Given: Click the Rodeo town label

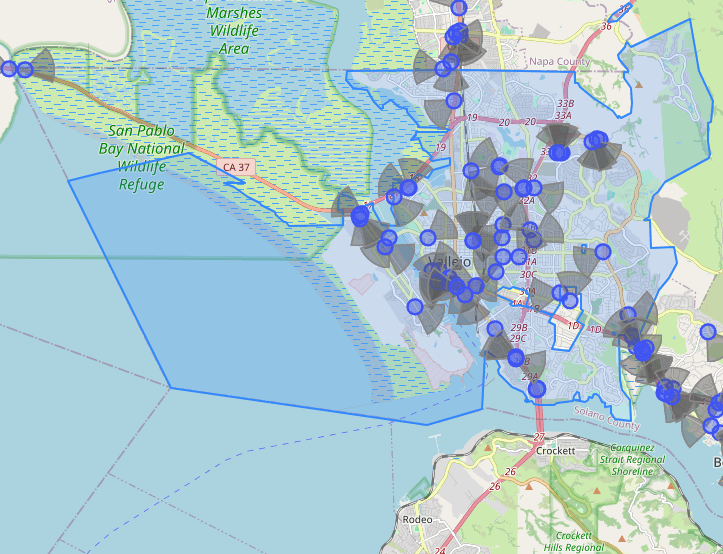Looking at the screenshot, I should (415, 519).
